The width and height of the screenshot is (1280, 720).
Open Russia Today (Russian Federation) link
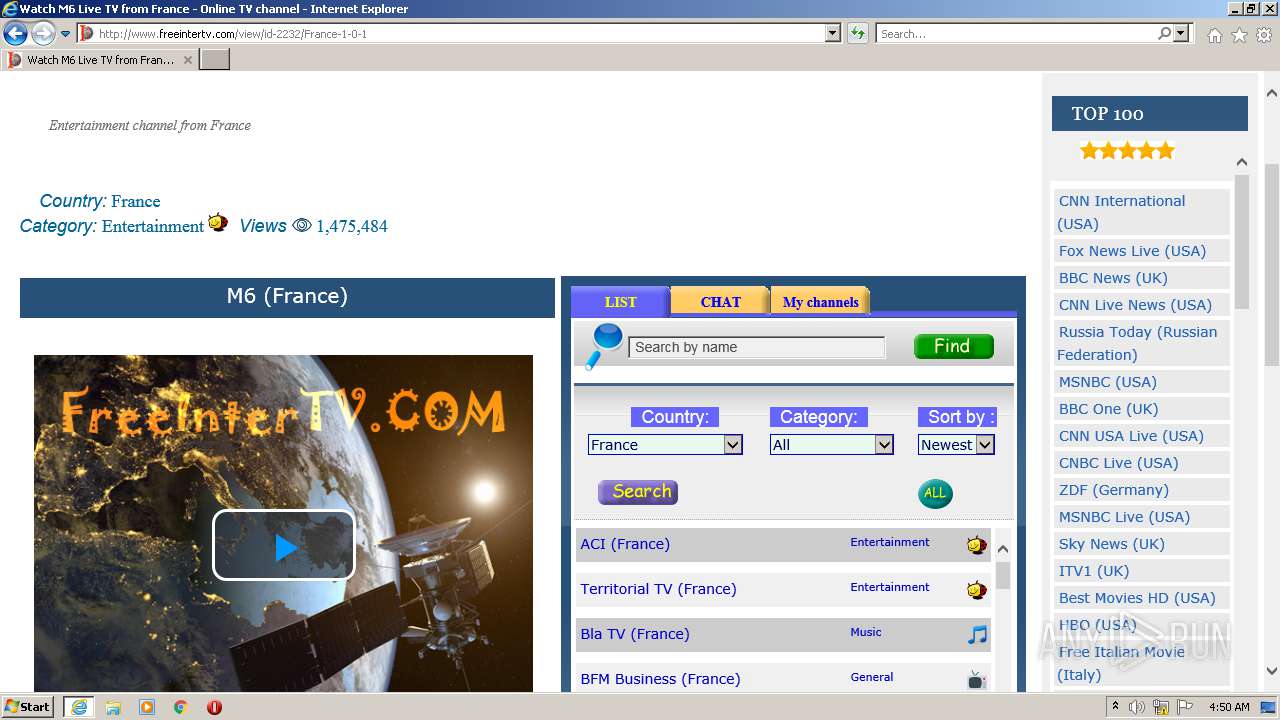pyautogui.click(x=1137, y=343)
